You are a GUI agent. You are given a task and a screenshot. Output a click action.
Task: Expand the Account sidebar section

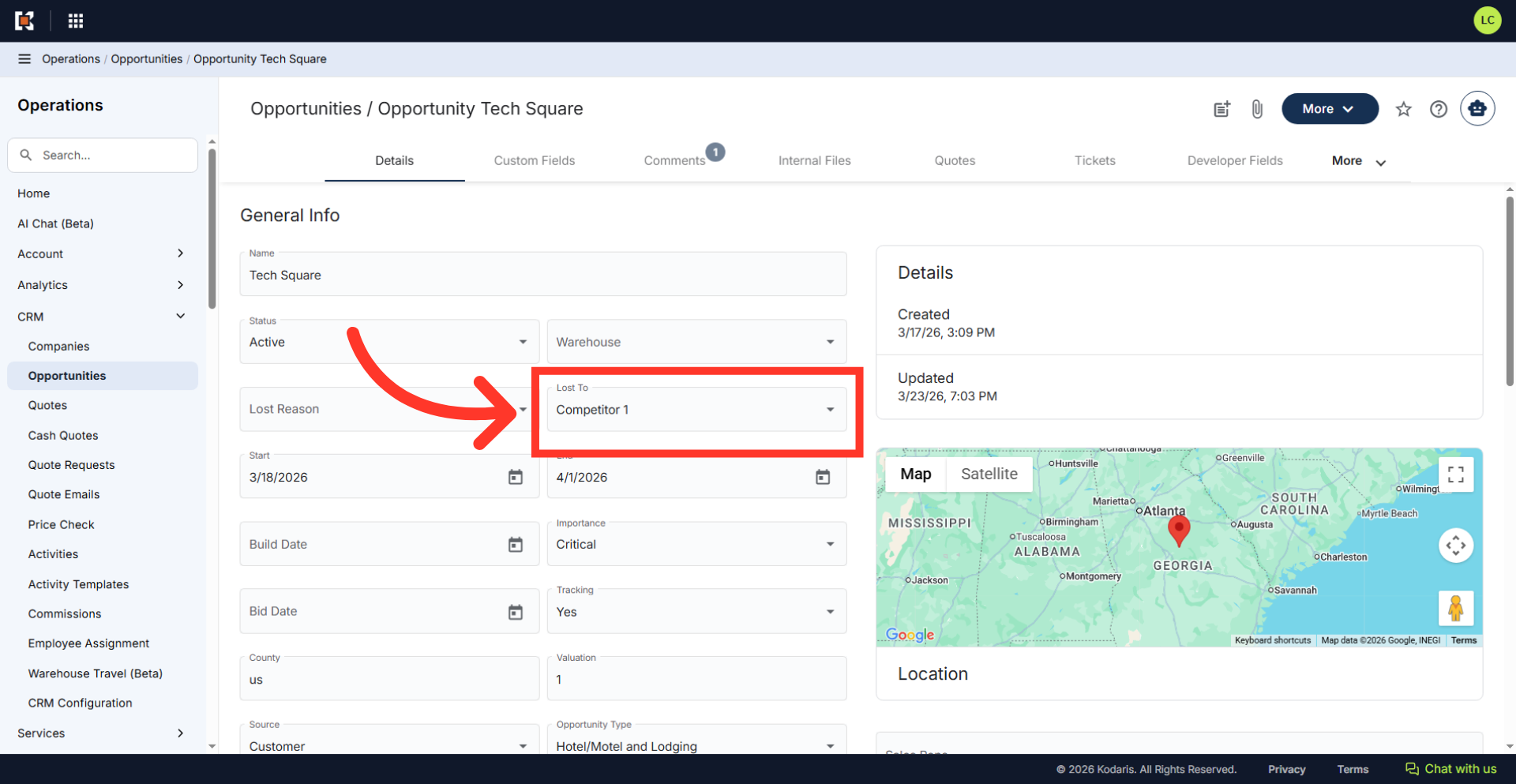102,253
